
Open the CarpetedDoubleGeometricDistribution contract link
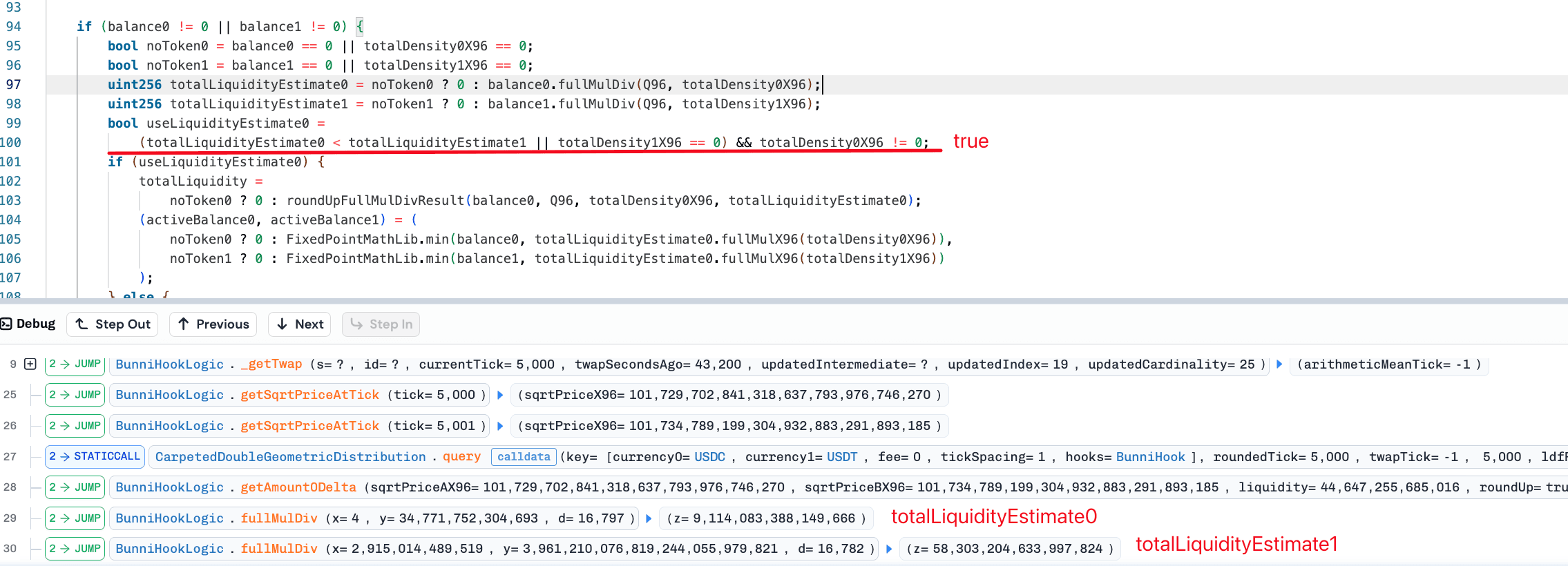[290, 456]
